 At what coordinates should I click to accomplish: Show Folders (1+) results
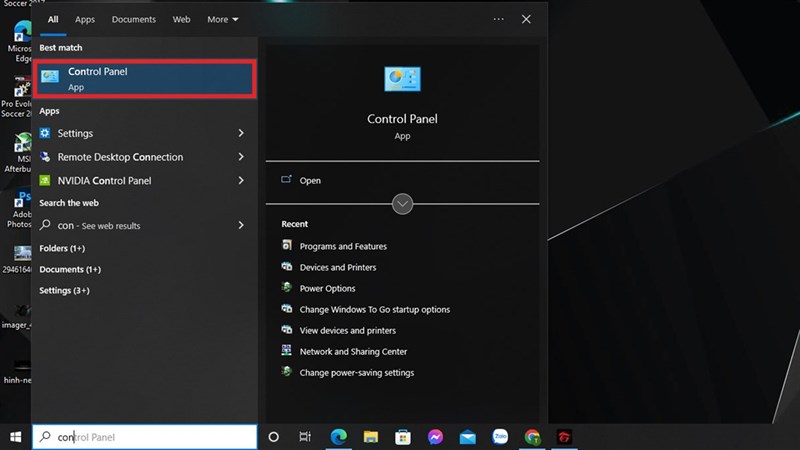click(x=62, y=248)
